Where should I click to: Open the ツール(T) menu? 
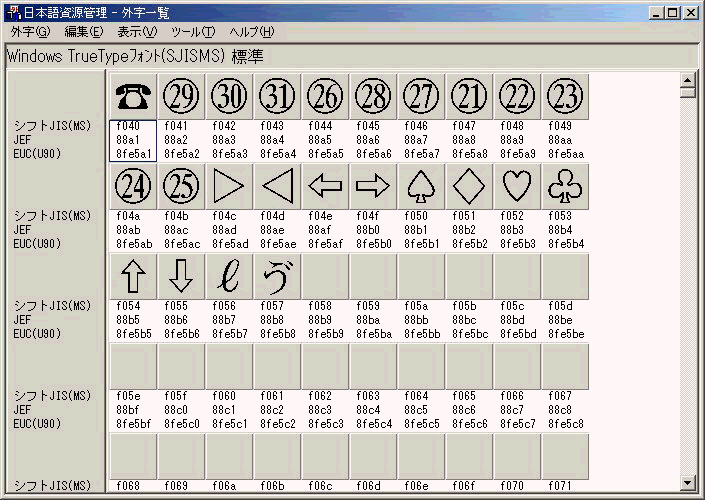click(x=193, y=32)
